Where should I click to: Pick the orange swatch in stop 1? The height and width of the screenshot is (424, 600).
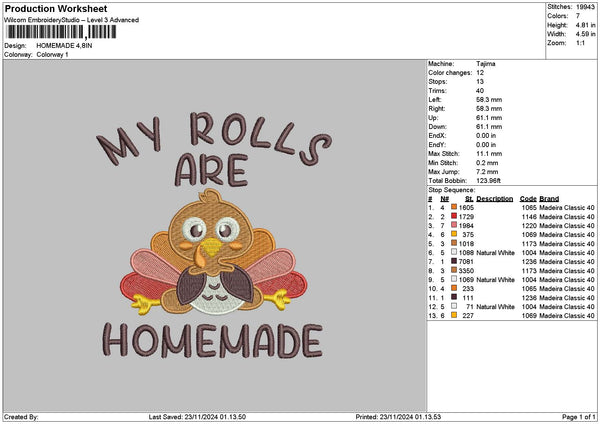454,207
